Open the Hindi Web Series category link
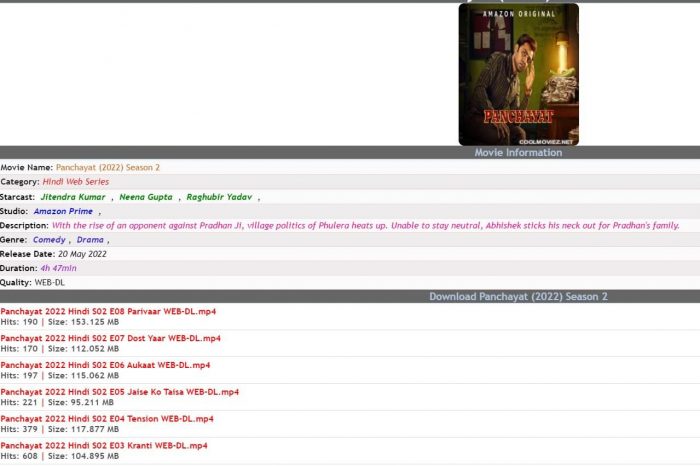Image resolution: width=700 pixels, height=466 pixels. coord(76,182)
